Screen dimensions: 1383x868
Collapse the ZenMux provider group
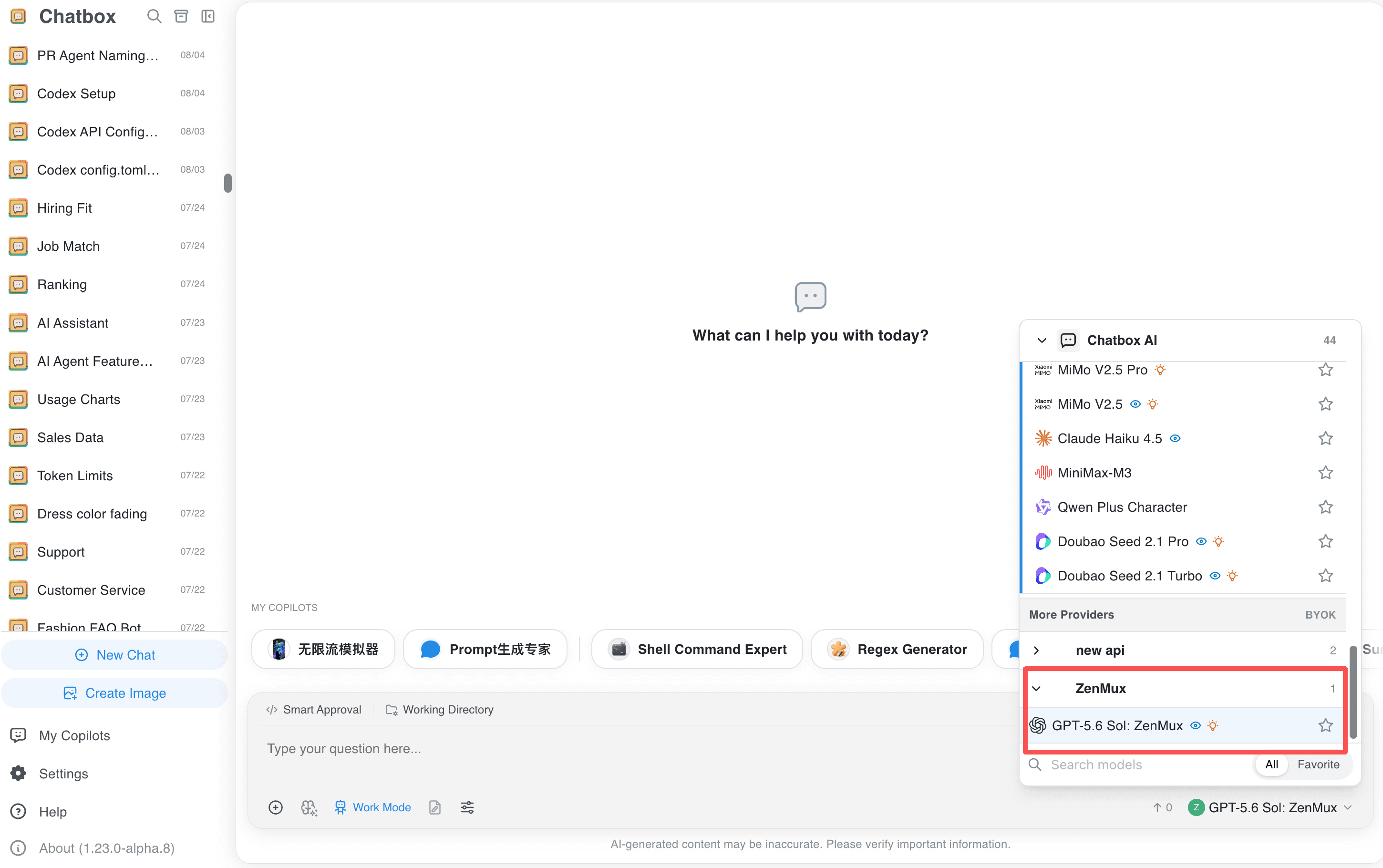[x=1036, y=688]
